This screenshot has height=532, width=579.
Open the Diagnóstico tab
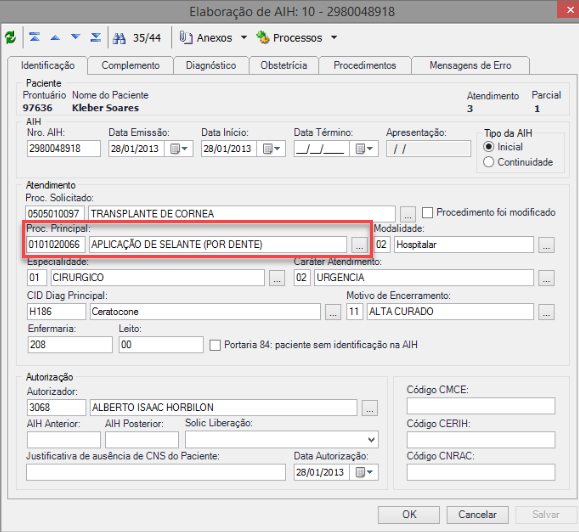pyautogui.click(x=211, y=66)
